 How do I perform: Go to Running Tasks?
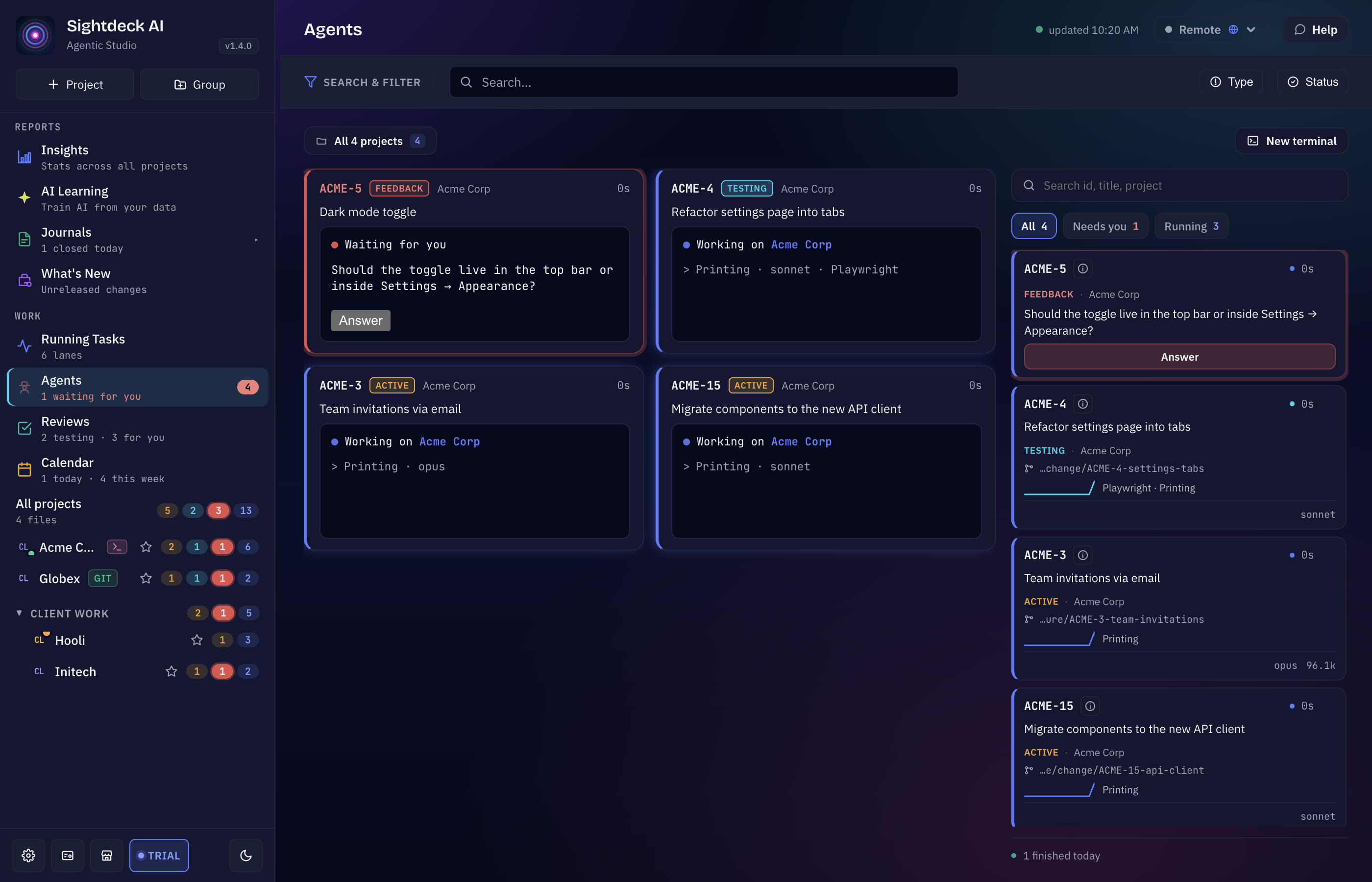pyautogui.click(x=137, y=346)
